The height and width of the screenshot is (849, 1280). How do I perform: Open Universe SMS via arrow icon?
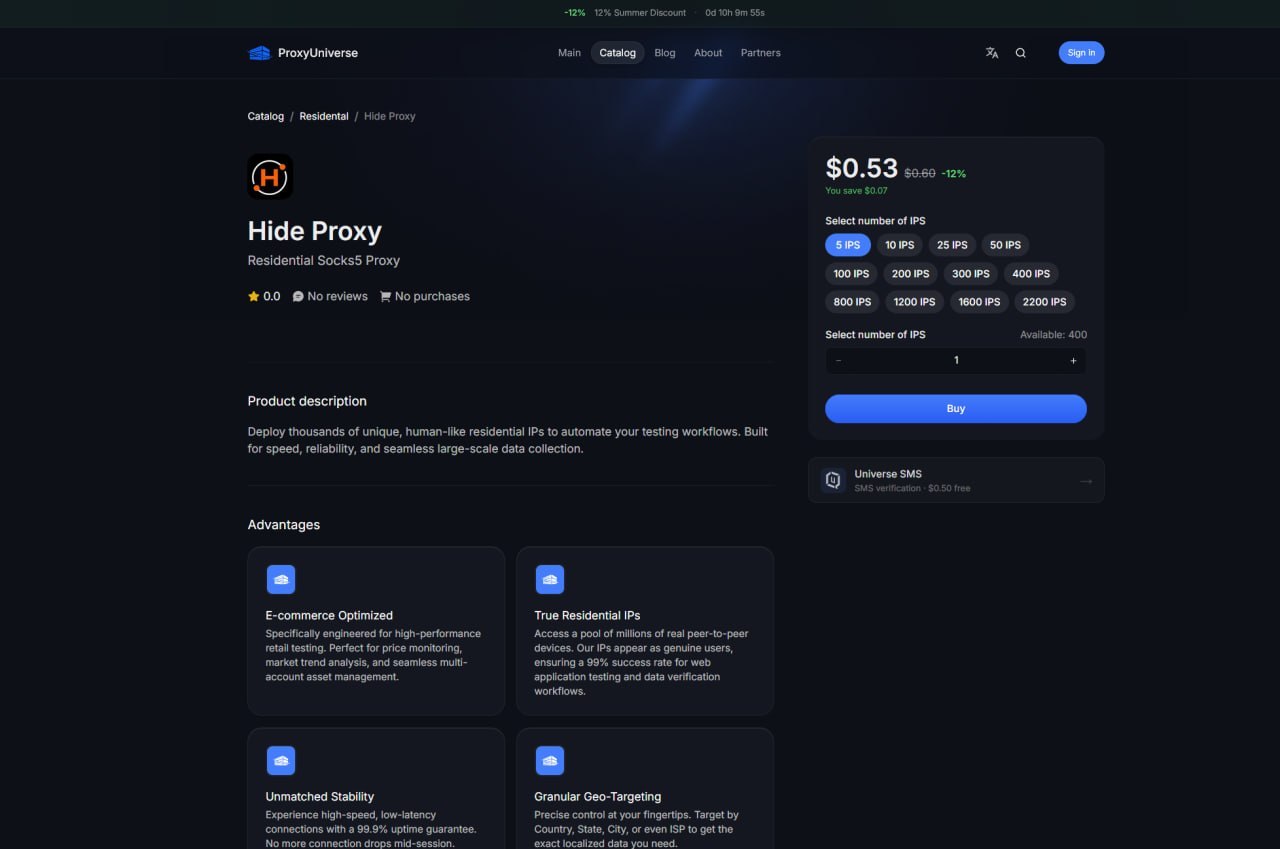tap(1086, 481)
